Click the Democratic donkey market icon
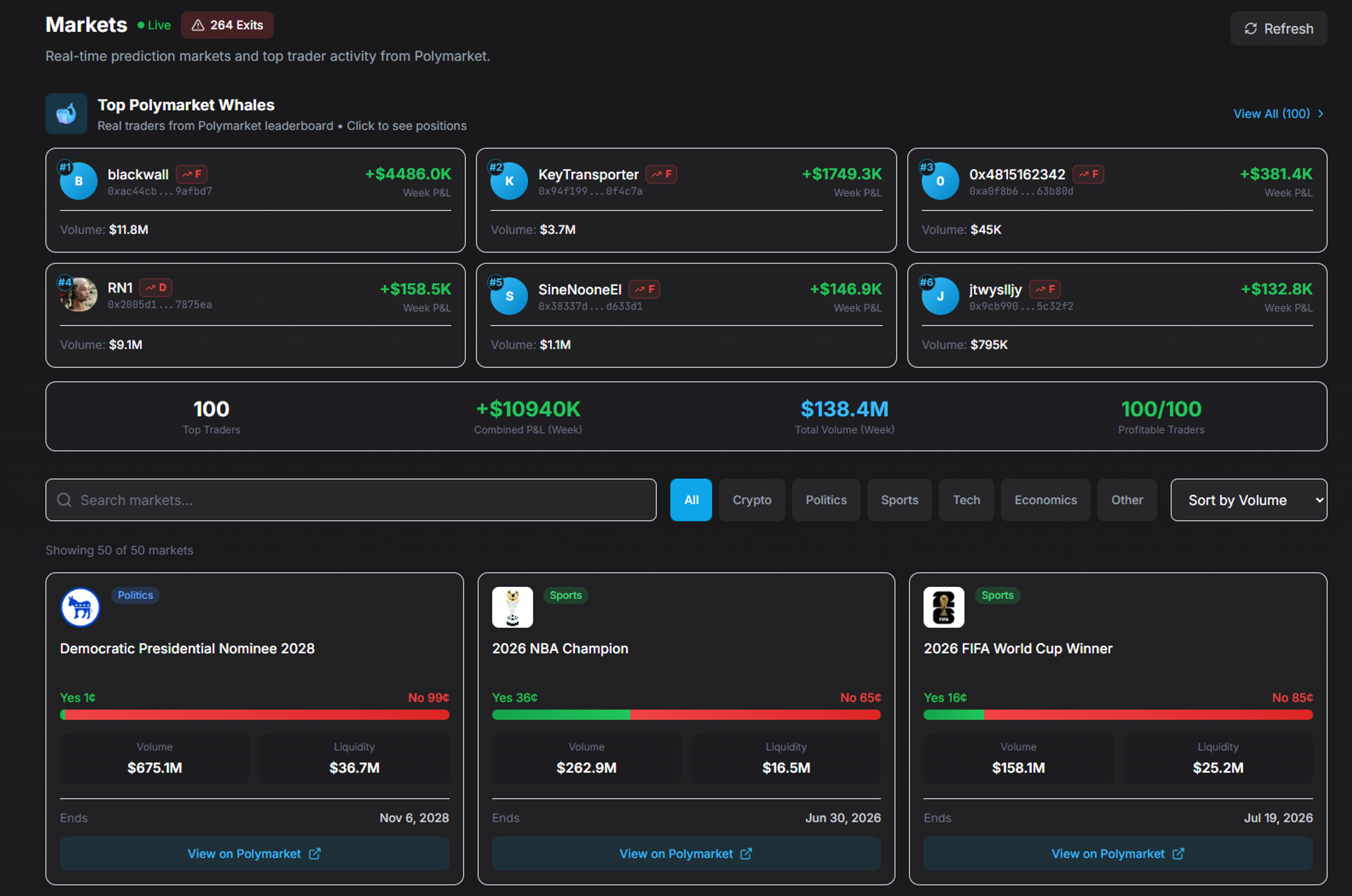The width and height of the screenshot is (1352, 896). coord(80,607)
